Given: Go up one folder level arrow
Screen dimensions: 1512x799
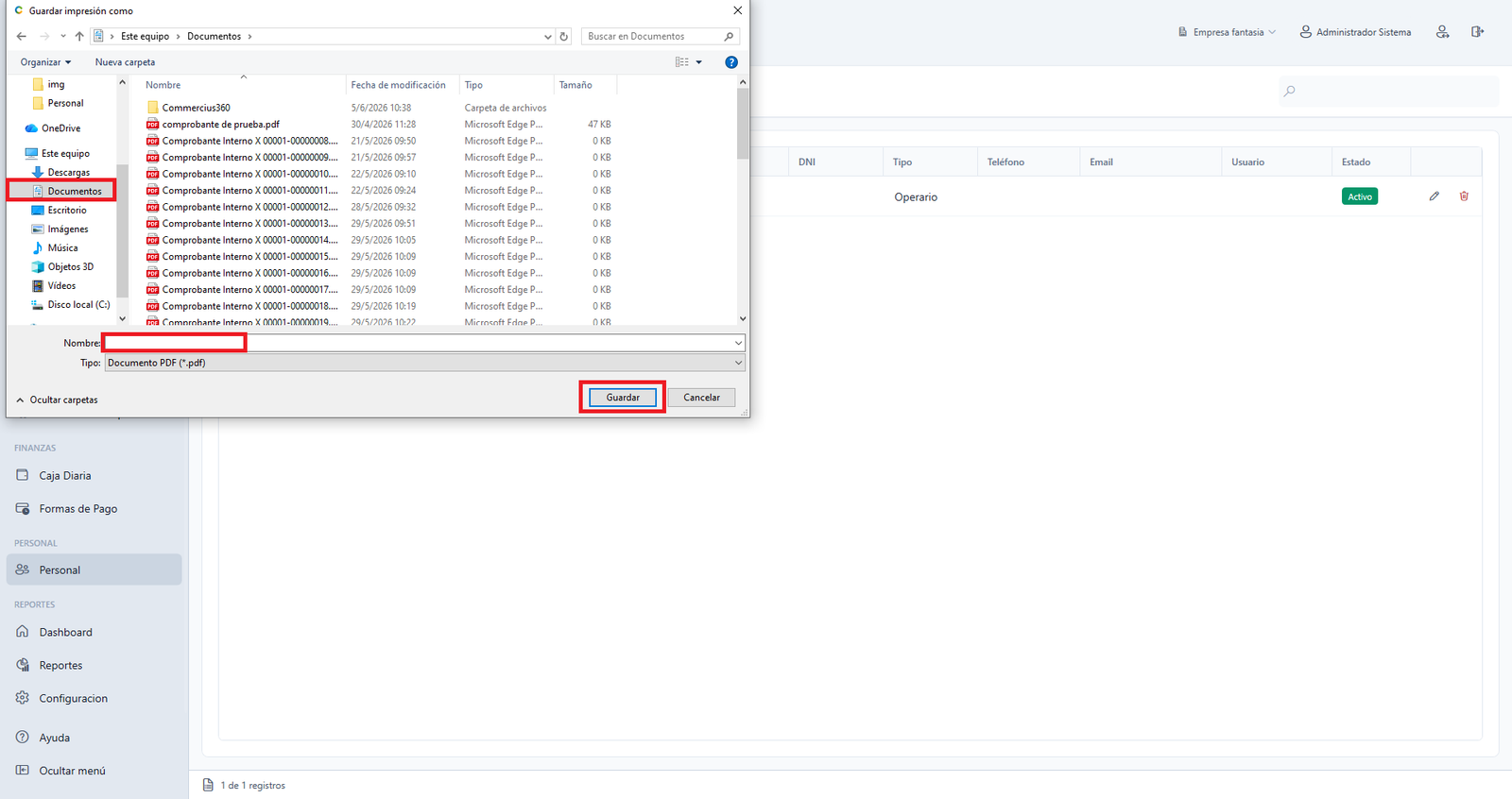Looking at the screenshot, I should (79, 37).
